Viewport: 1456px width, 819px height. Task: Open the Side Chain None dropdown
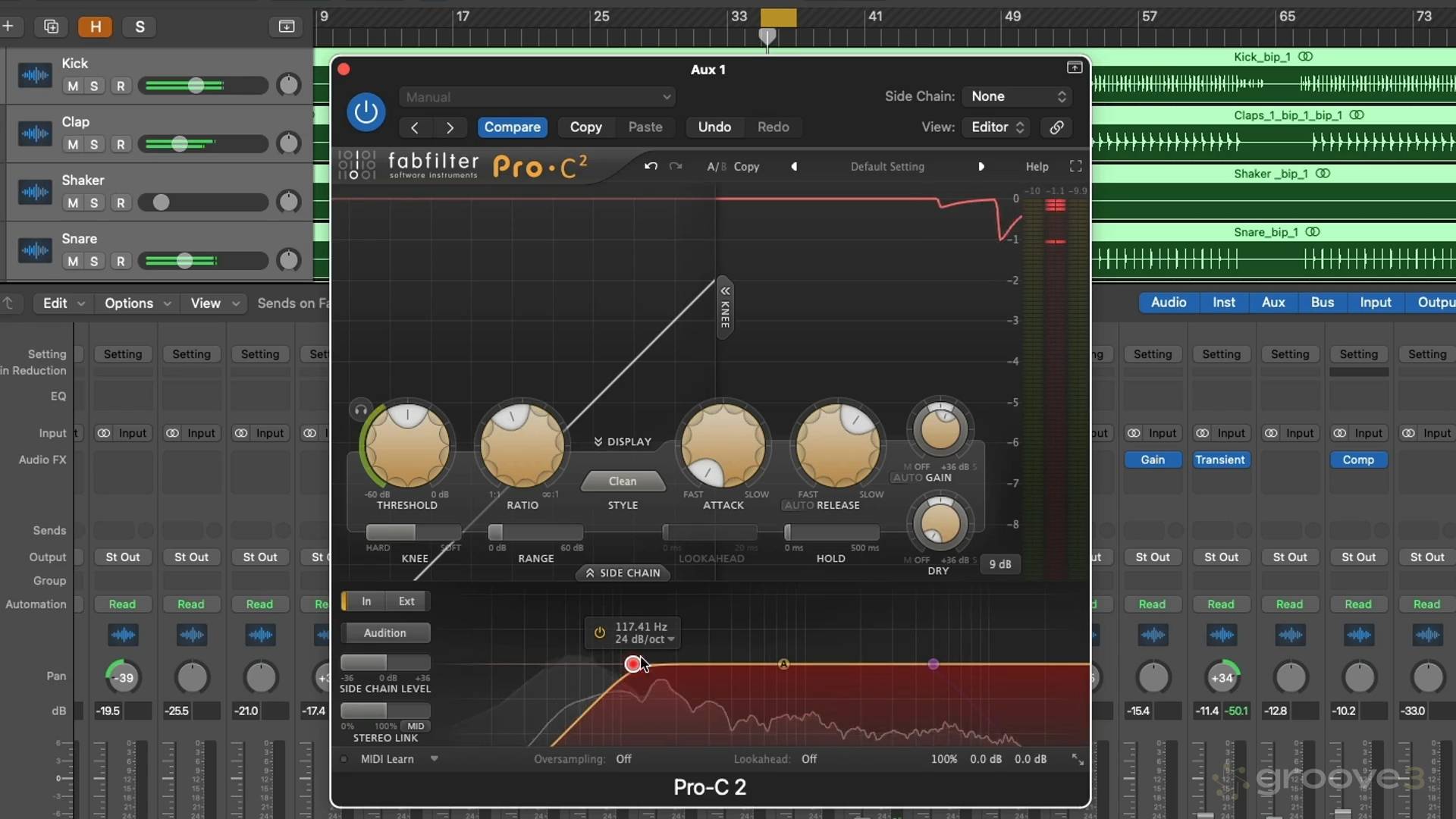tap(1018, 96)
